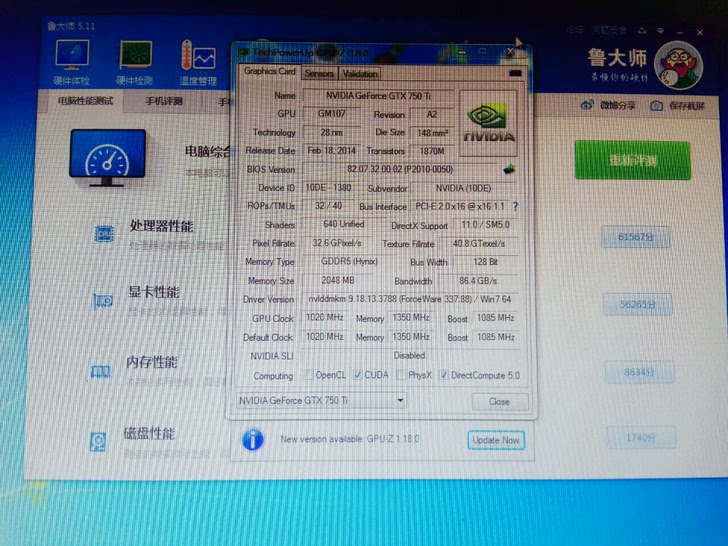Click memory performance icon
Screen dimensions: 728x546
pos(100,371)
